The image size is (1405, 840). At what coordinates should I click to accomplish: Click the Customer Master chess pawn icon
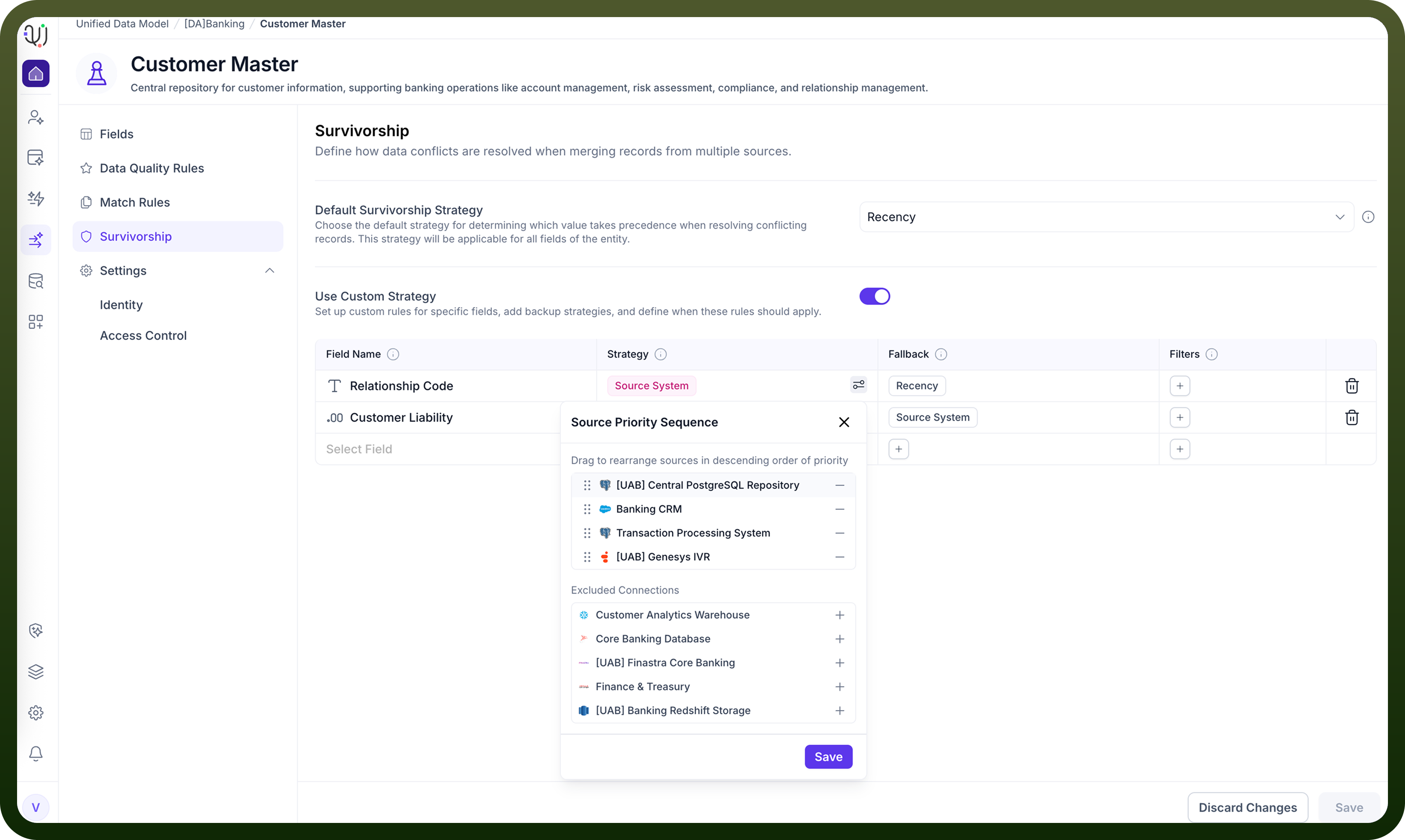point(97,73)
